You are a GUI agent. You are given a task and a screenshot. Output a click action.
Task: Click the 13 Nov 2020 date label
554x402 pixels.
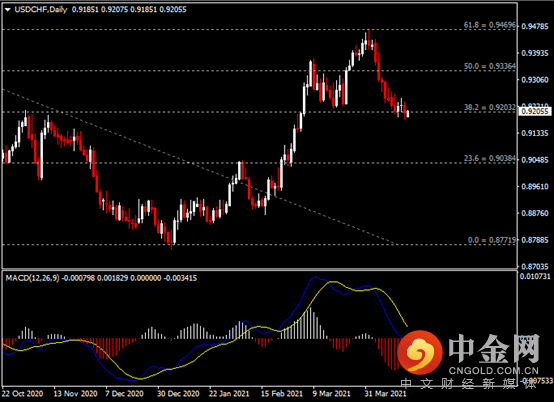pyautogui.click(x=75, y=394)
